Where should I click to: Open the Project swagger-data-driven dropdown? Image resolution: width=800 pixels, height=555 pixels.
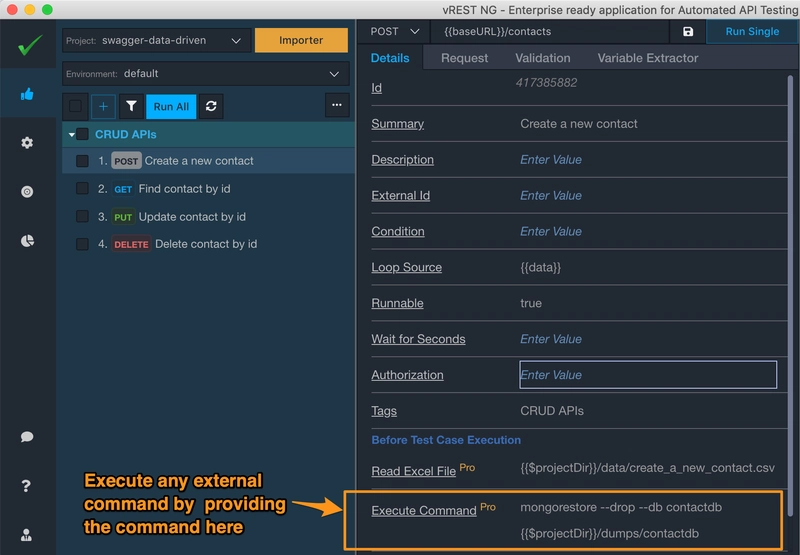point(157,40)
